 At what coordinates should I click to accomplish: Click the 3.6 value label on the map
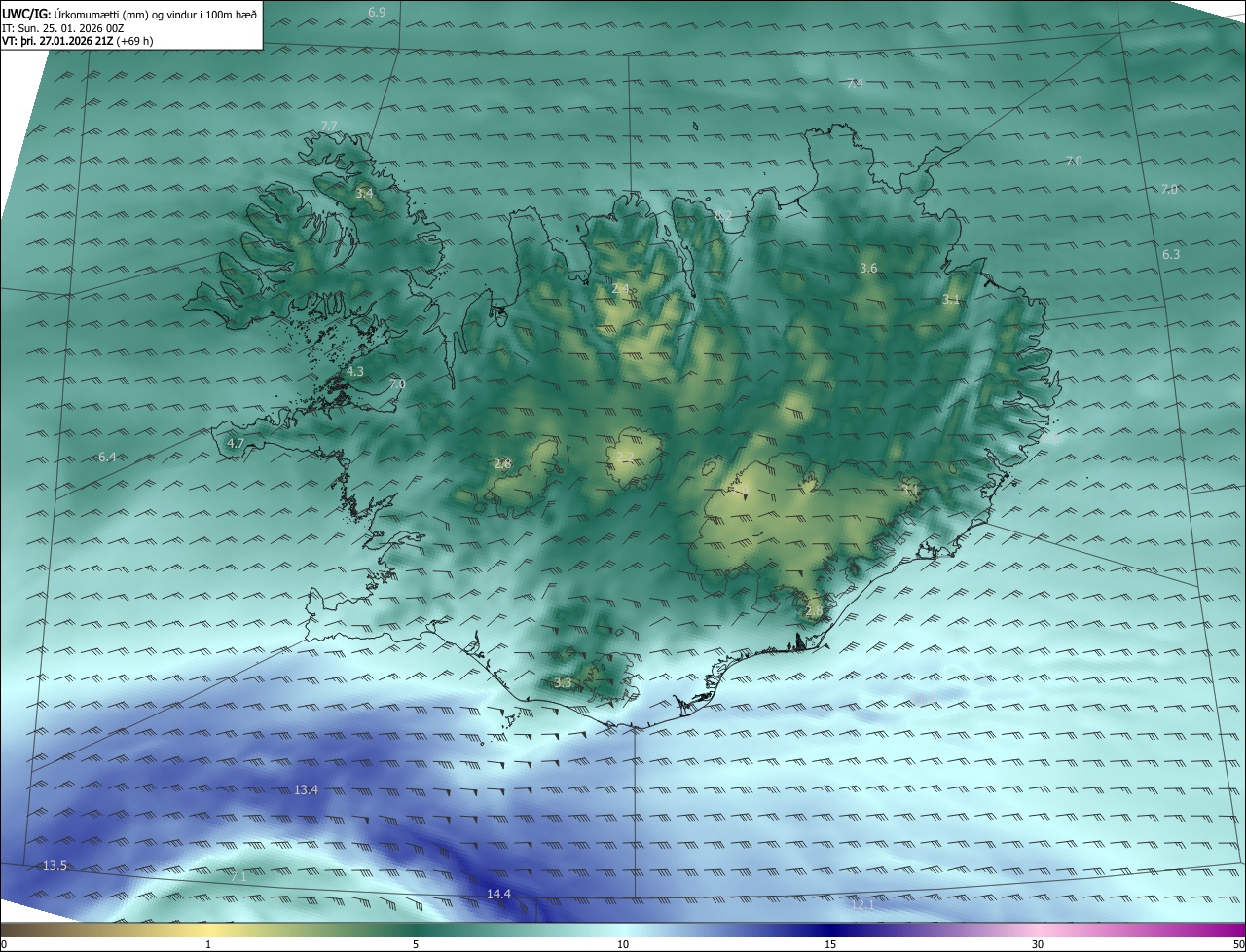coord(869,269)
